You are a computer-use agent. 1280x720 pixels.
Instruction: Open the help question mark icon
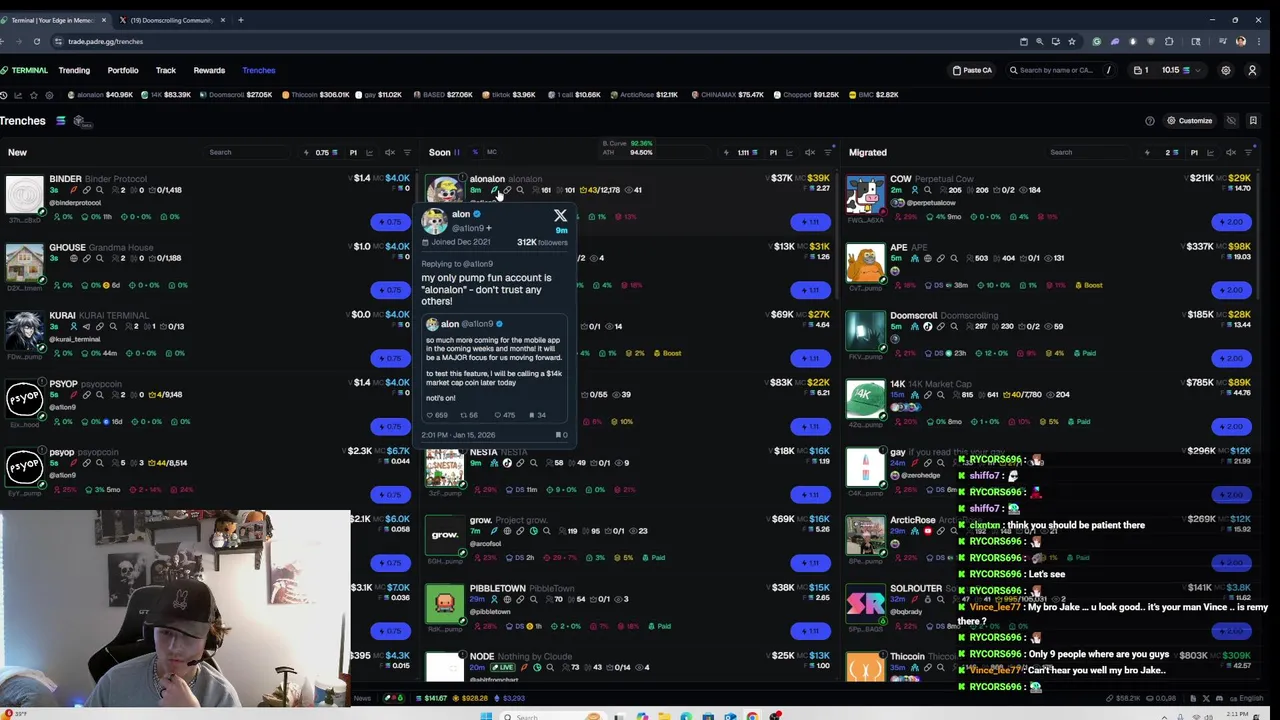pyautogui.click(x=1150, y=121)
